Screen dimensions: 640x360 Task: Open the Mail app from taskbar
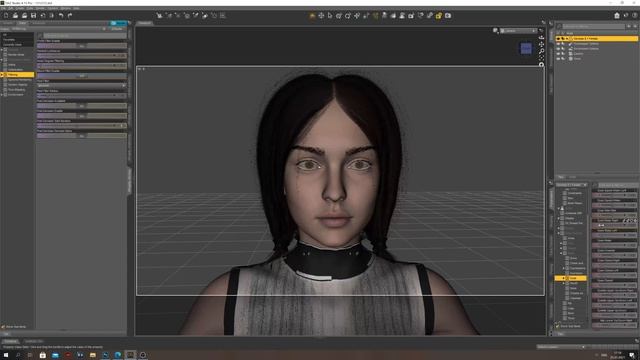click(55, 355)
